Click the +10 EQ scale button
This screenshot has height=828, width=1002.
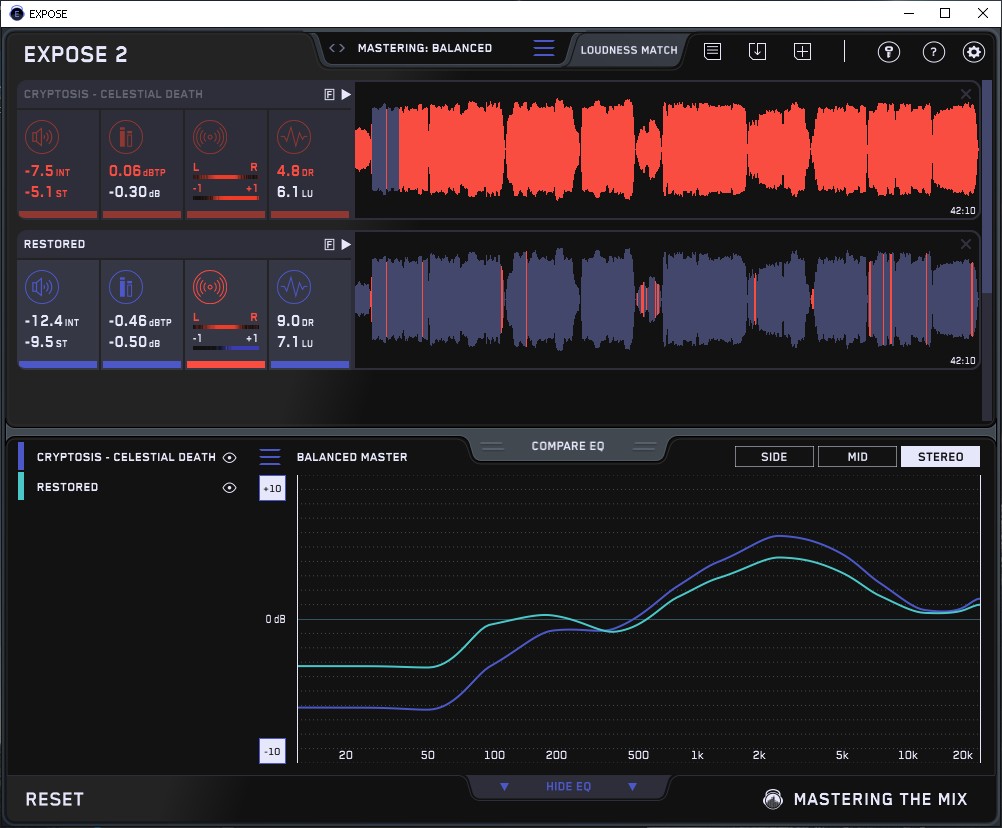(272, 488)
